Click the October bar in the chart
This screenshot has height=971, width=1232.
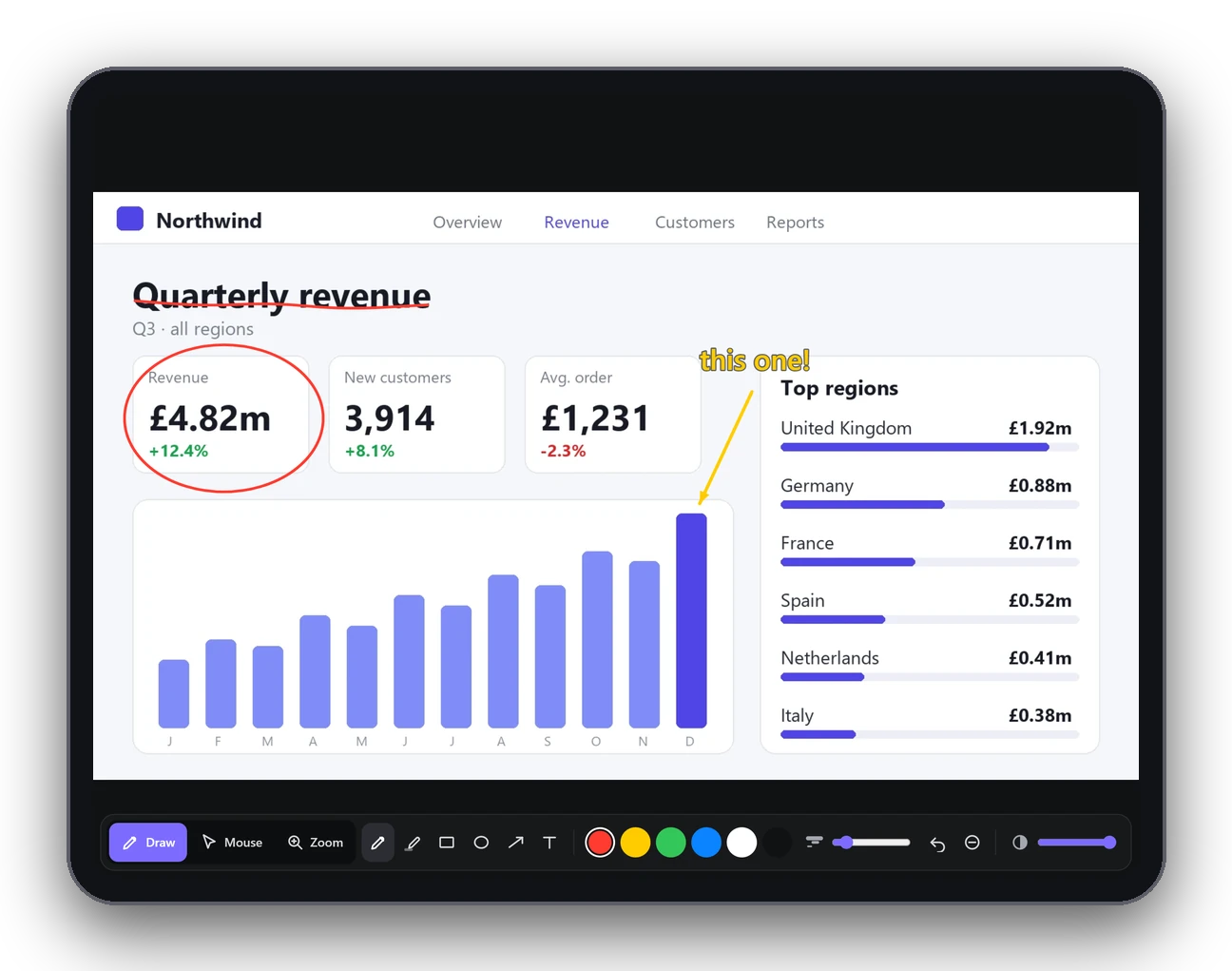597,639
